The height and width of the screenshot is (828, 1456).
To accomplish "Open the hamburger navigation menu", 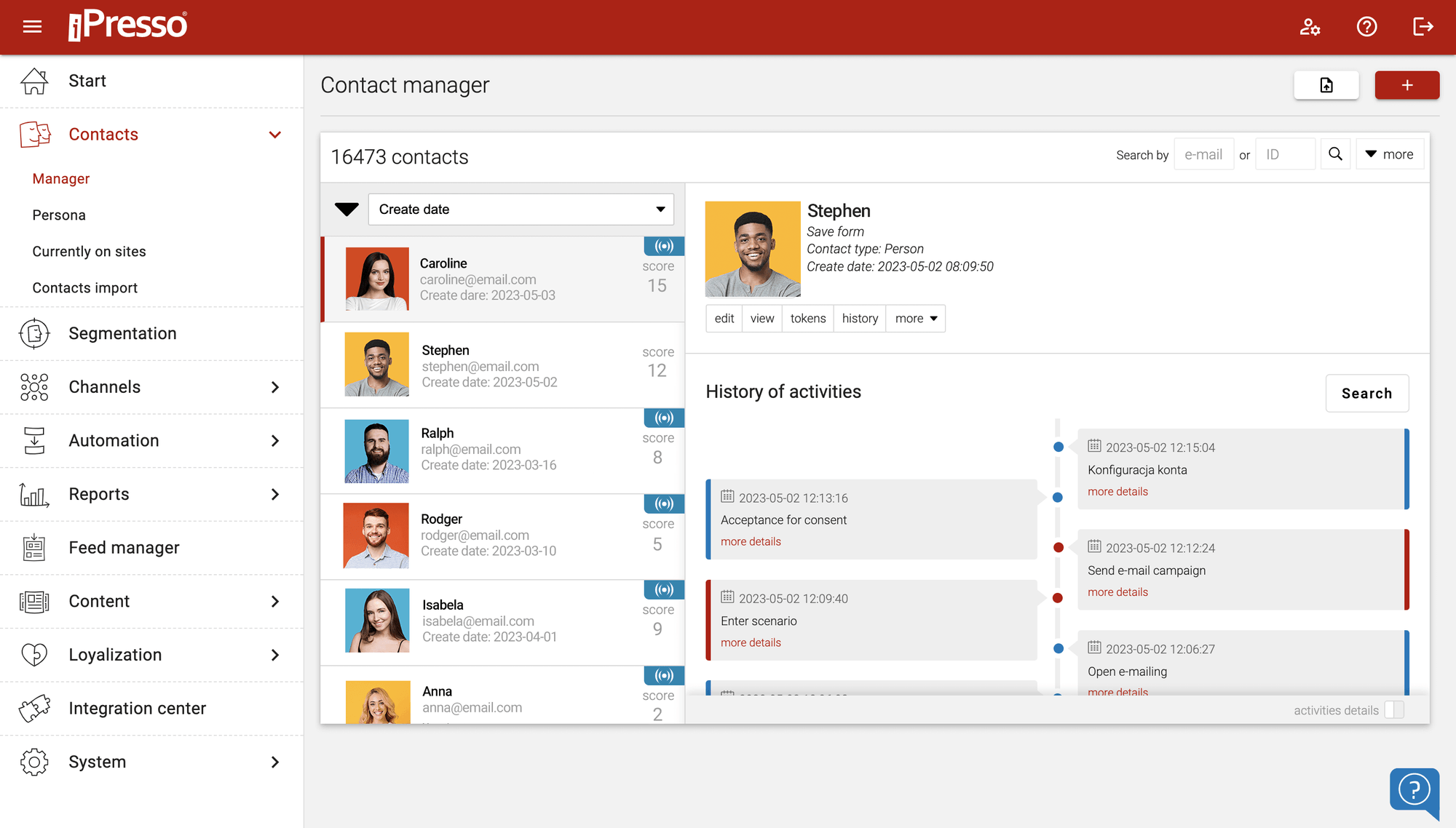I will 32,26.
